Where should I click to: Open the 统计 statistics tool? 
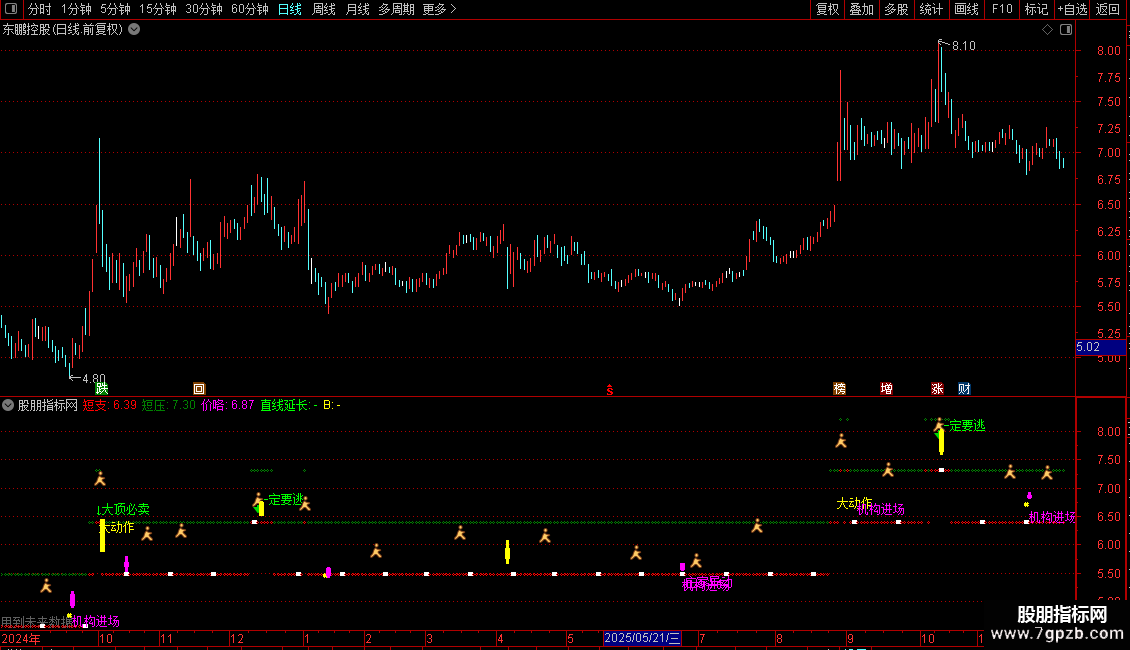930,9
